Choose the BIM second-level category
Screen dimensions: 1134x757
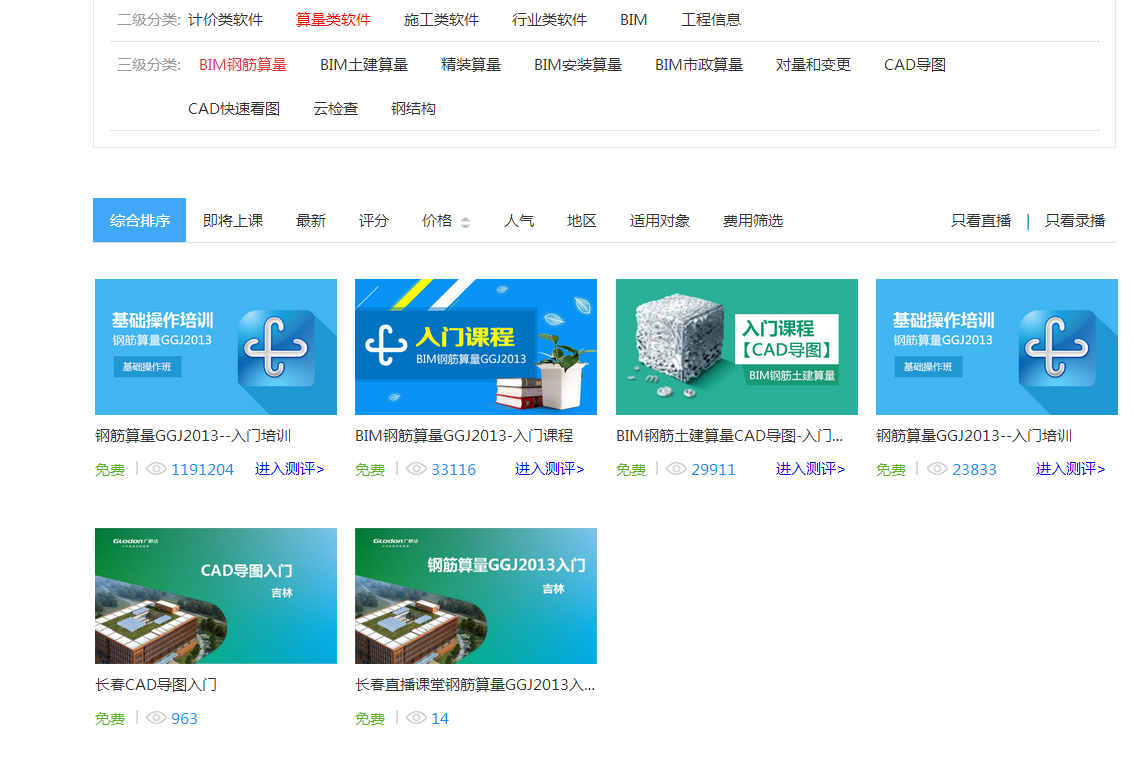click(x=634, y=20)
